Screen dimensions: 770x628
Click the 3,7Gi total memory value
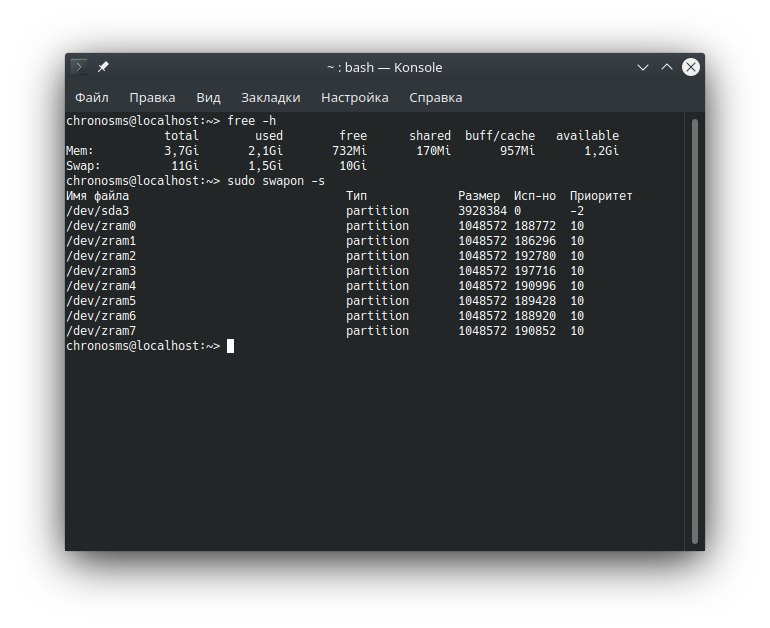[182, 151]
